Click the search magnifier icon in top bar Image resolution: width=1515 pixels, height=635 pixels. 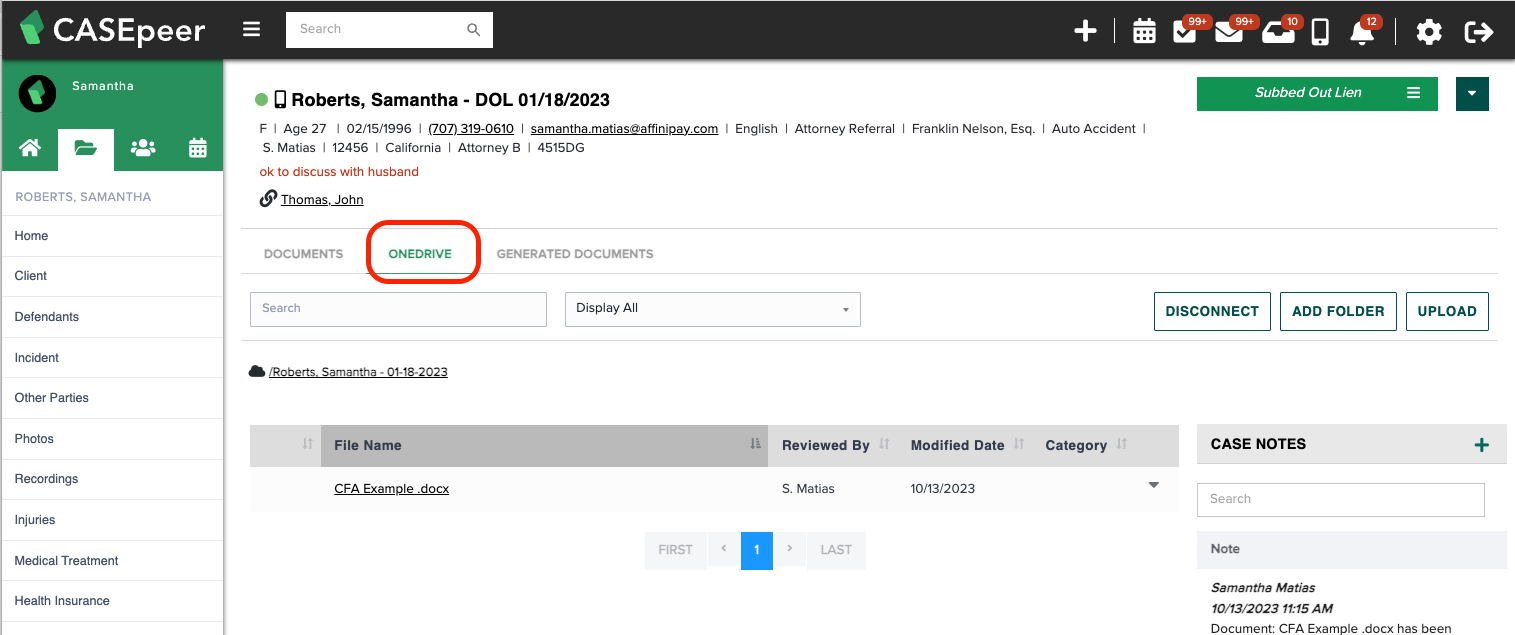(474, 30)
